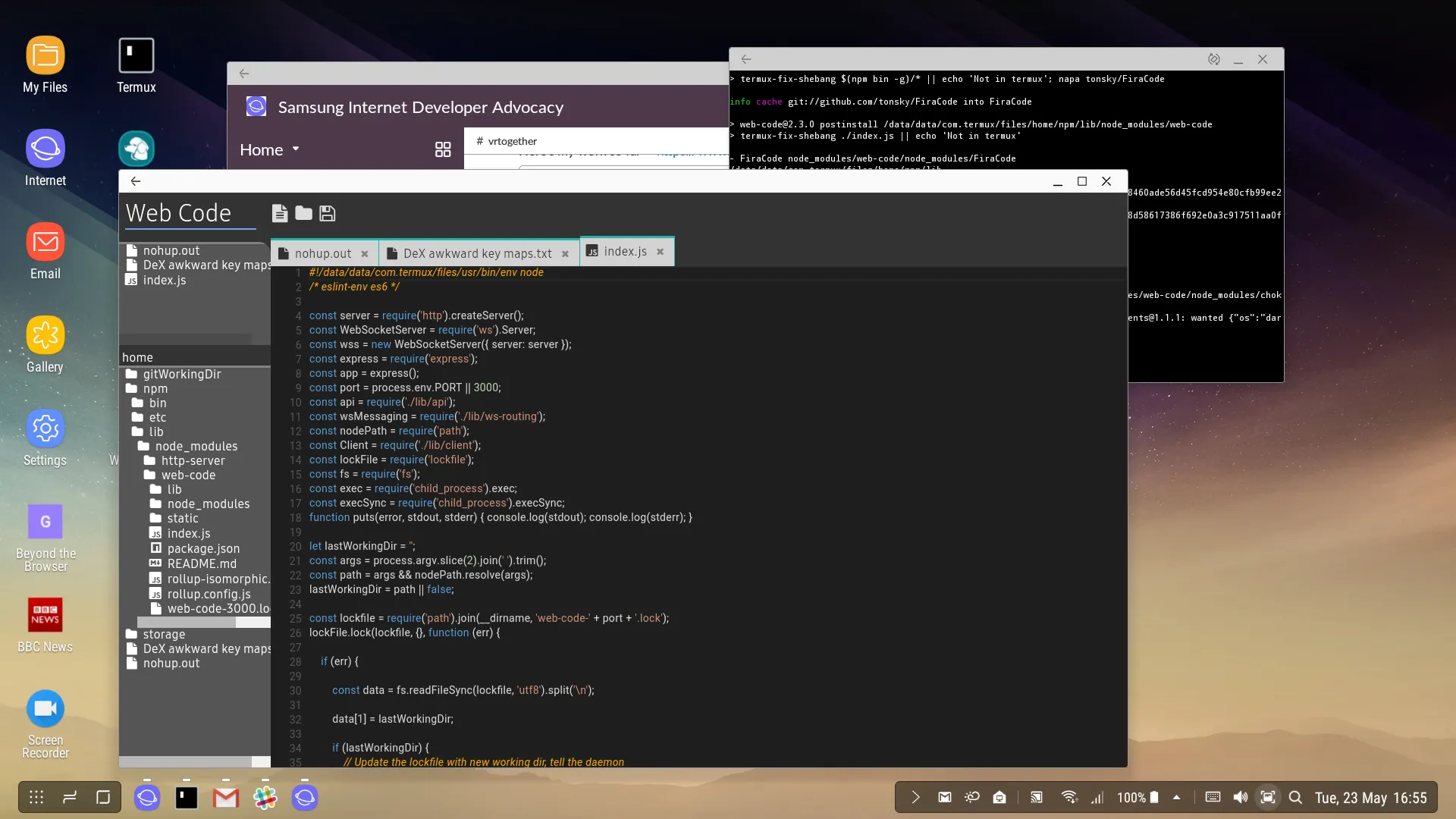Image resolution: width=1456 pixels, height=819 pixels.
Task: Toggle the screen capture icon in status bar
Action: pos(1267,797)
